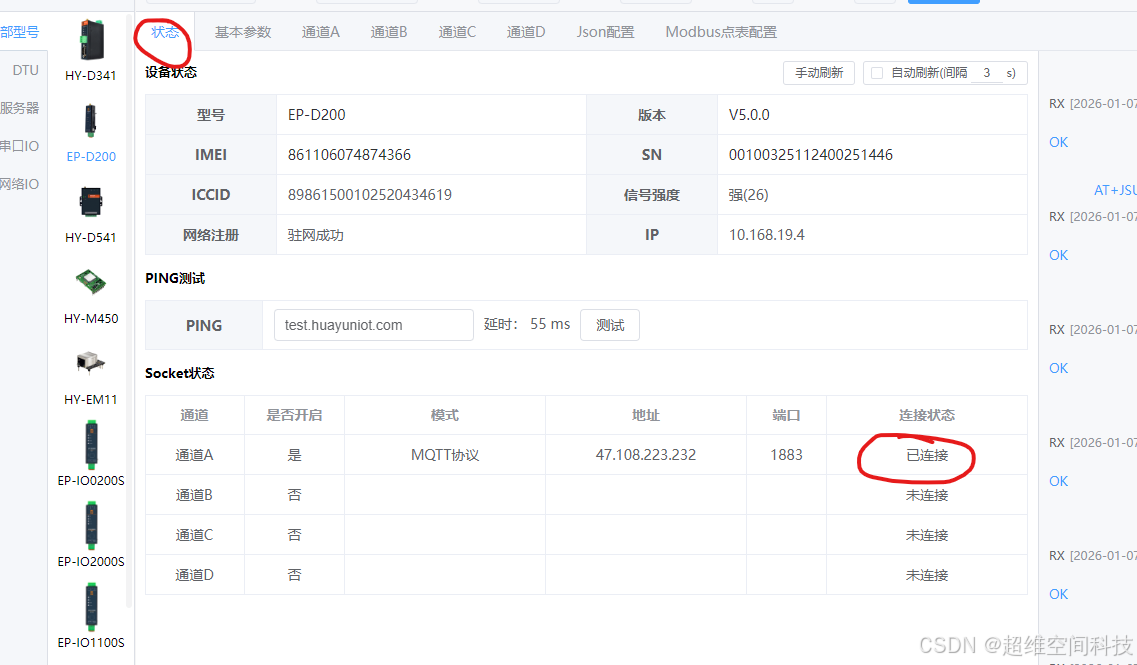The image size is (1137, 665).
Task: Focus the PING address input field
Action: (373, 325)
